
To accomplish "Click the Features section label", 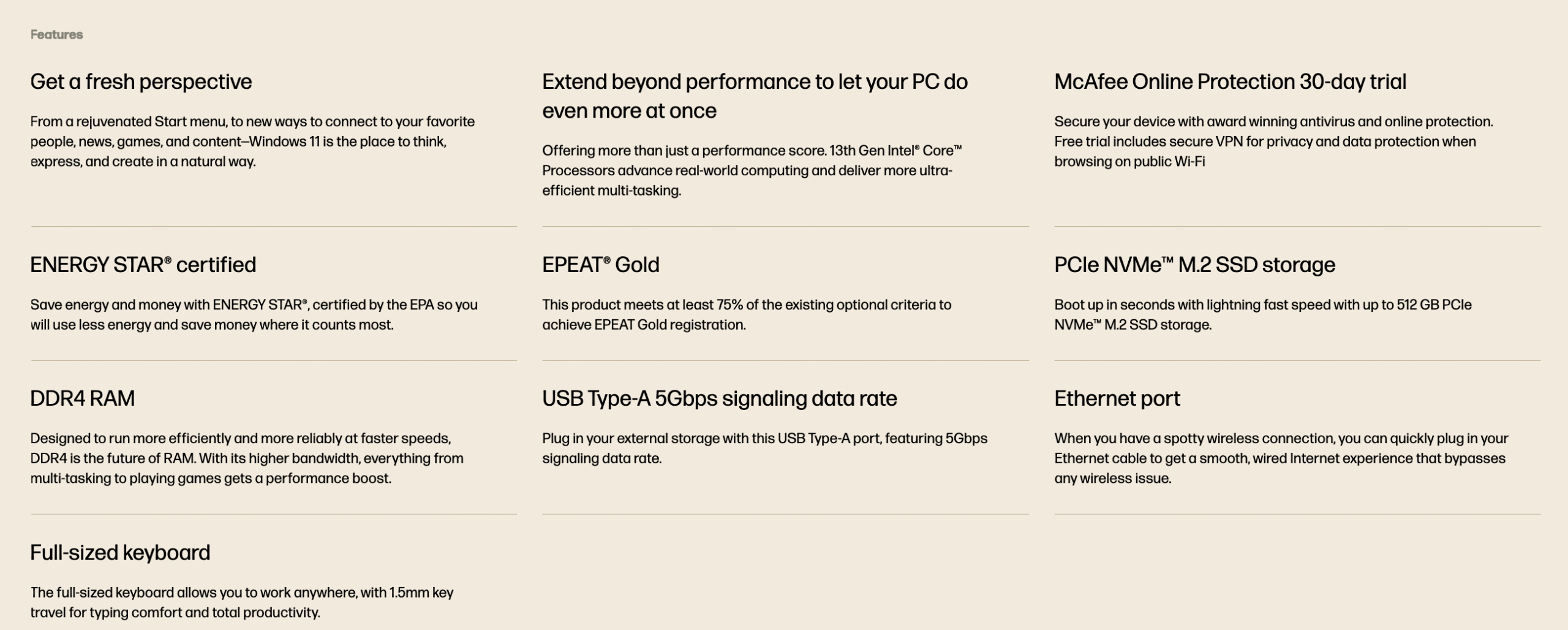I will (56, 34).
